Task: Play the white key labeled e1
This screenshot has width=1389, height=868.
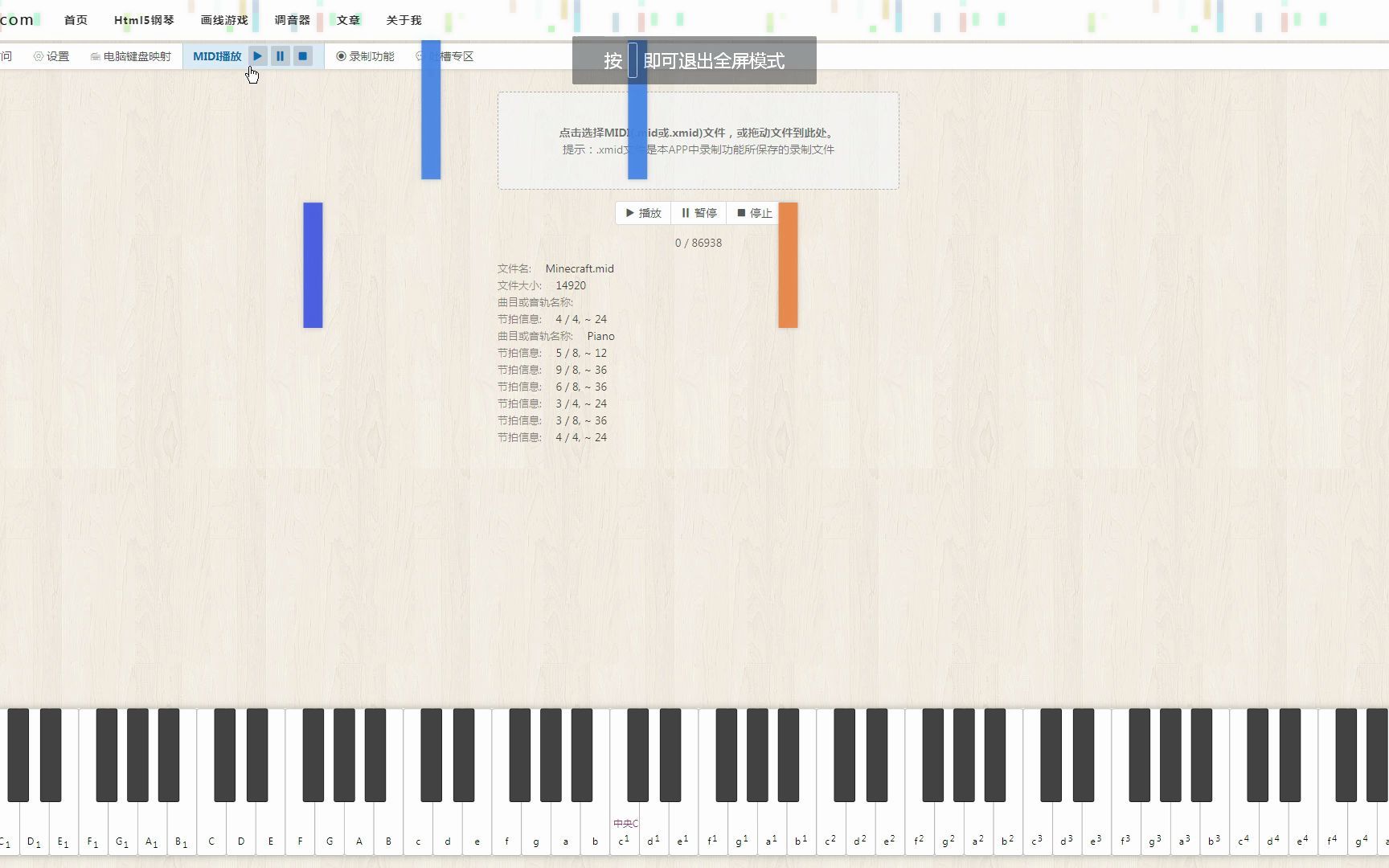Action: (x=683, y=828)
